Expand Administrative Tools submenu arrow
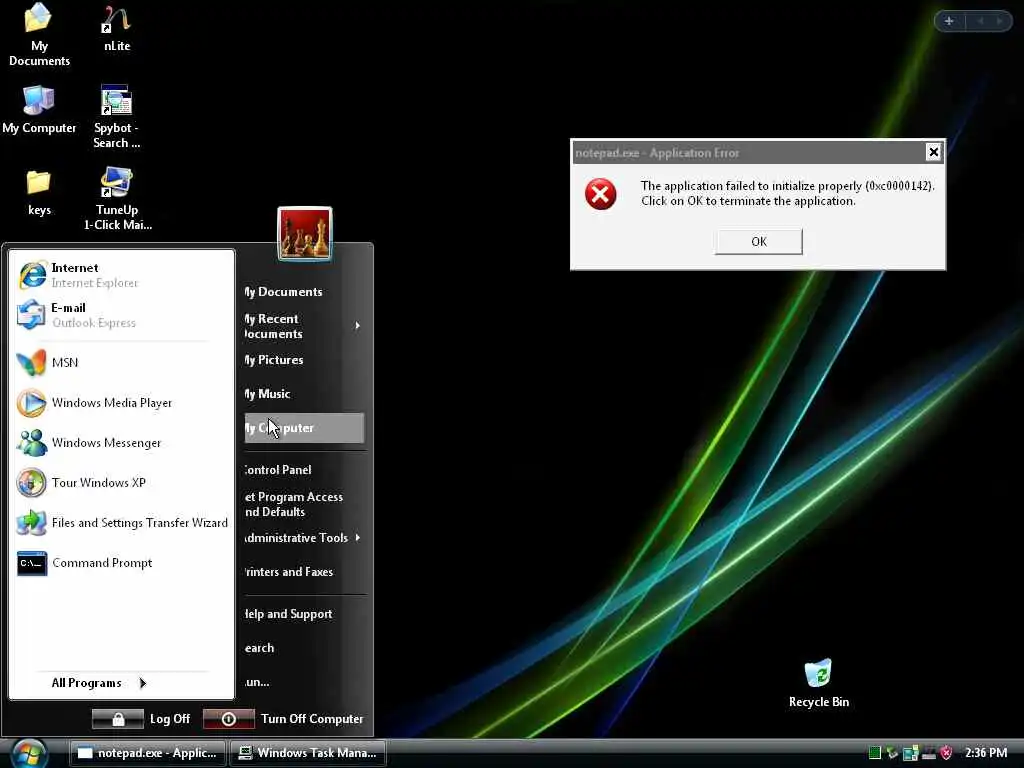The width and height of the screenshot is (1024, 768). tap(357, 537)
